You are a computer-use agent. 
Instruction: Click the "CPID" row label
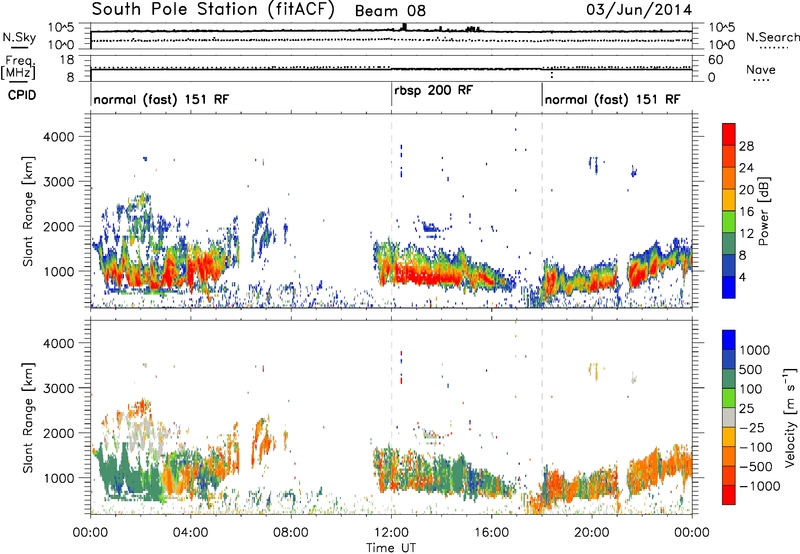click(x=22, y=95)
